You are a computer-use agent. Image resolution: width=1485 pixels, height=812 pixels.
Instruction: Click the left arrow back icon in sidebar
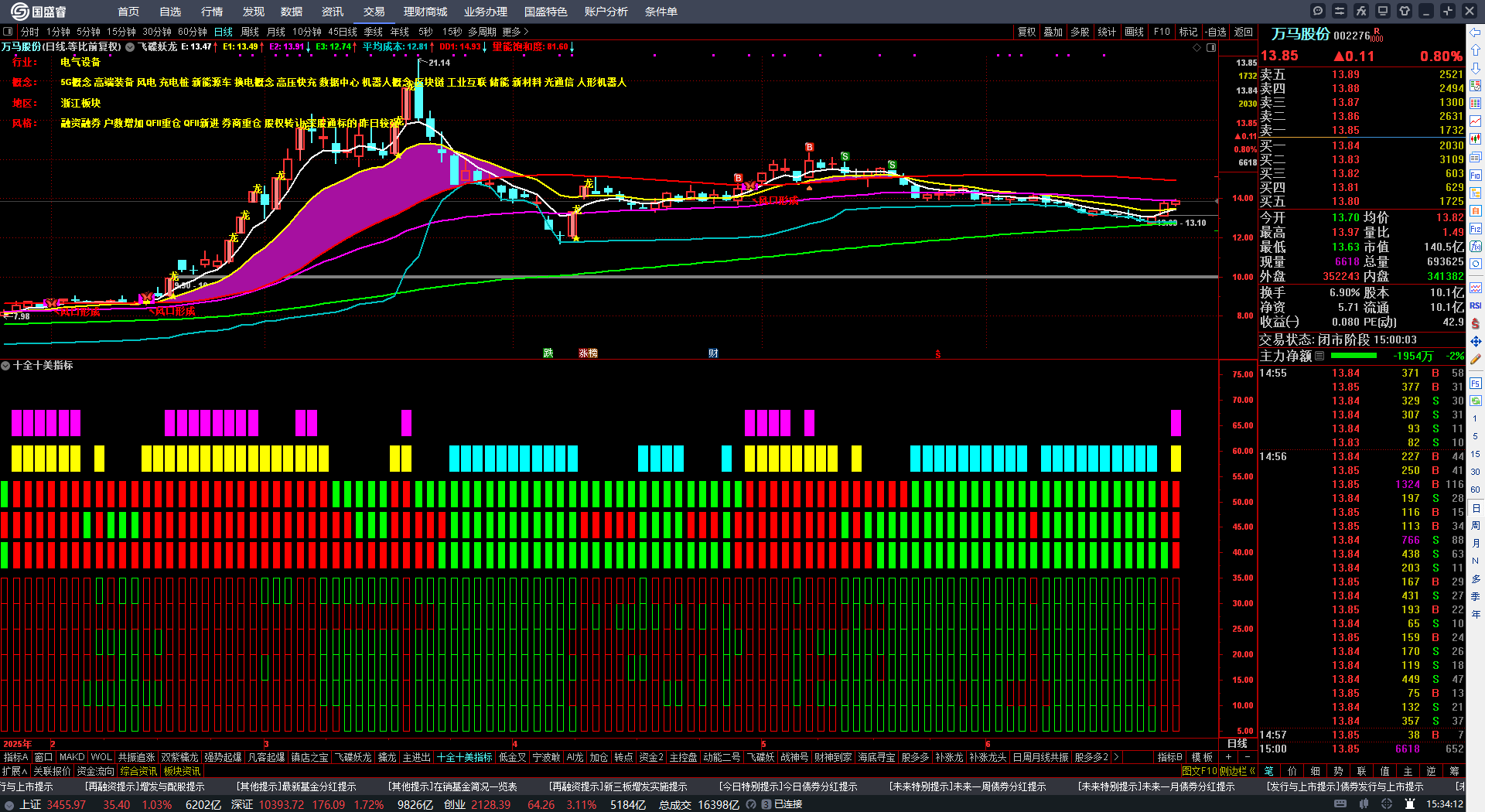[1476, 32]
